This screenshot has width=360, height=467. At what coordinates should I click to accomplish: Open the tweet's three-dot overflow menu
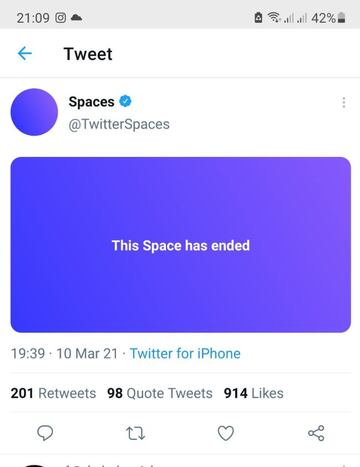point(344,103)
